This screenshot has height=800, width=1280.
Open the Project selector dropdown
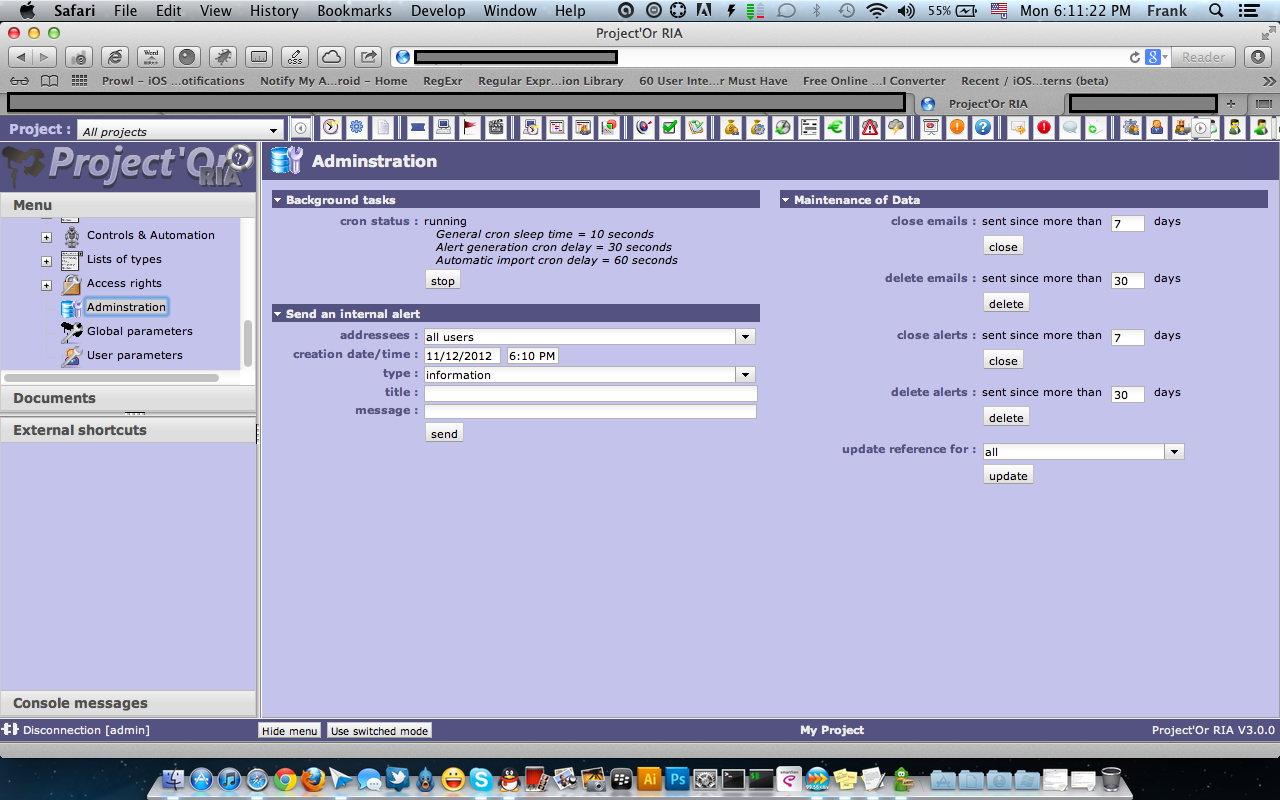point(274,131)
